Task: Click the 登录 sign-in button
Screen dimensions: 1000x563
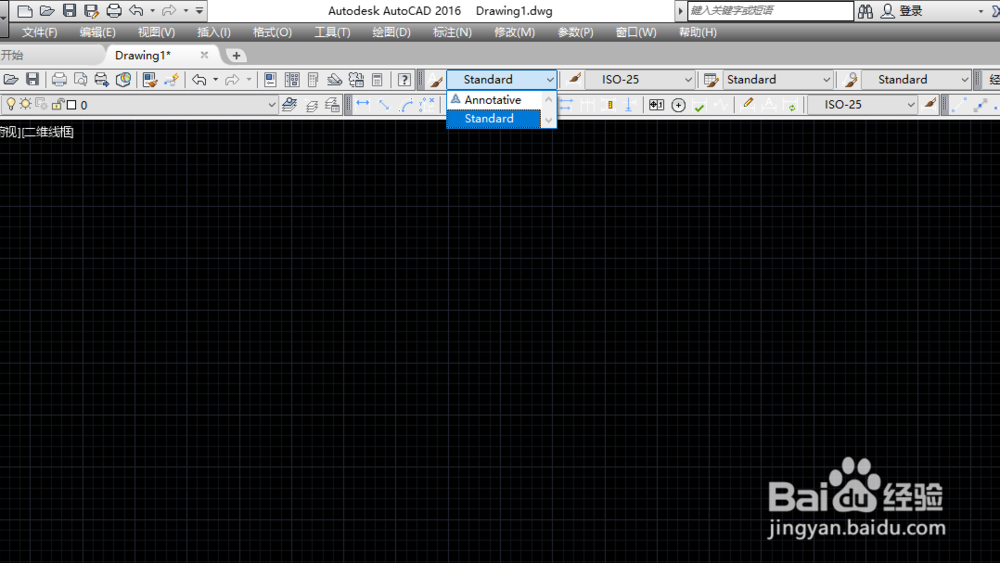Action: [x=902, y=11]
